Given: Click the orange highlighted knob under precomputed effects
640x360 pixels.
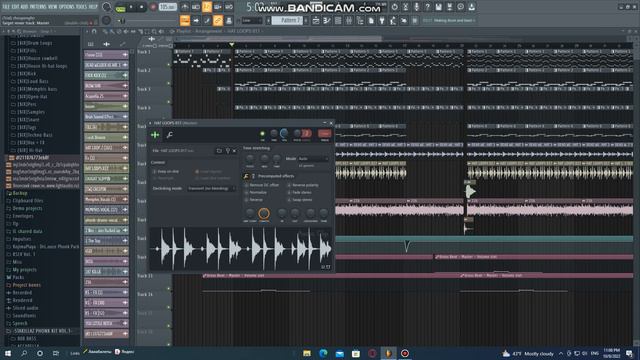Looking at the screenshot, I should click(x=264, y=213).
